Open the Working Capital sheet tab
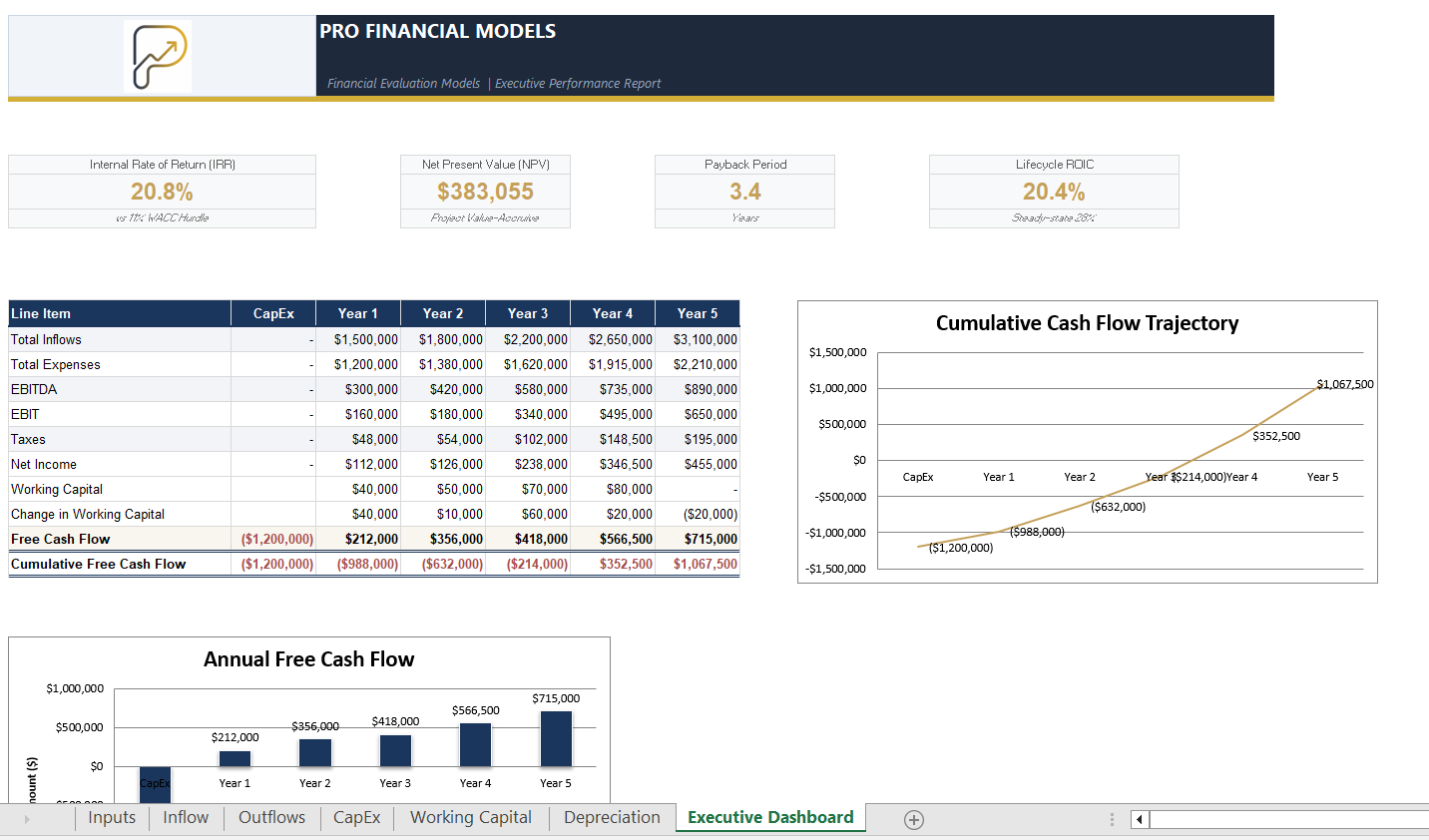Screen dimensions: 1429x840 tap(471, 818)
